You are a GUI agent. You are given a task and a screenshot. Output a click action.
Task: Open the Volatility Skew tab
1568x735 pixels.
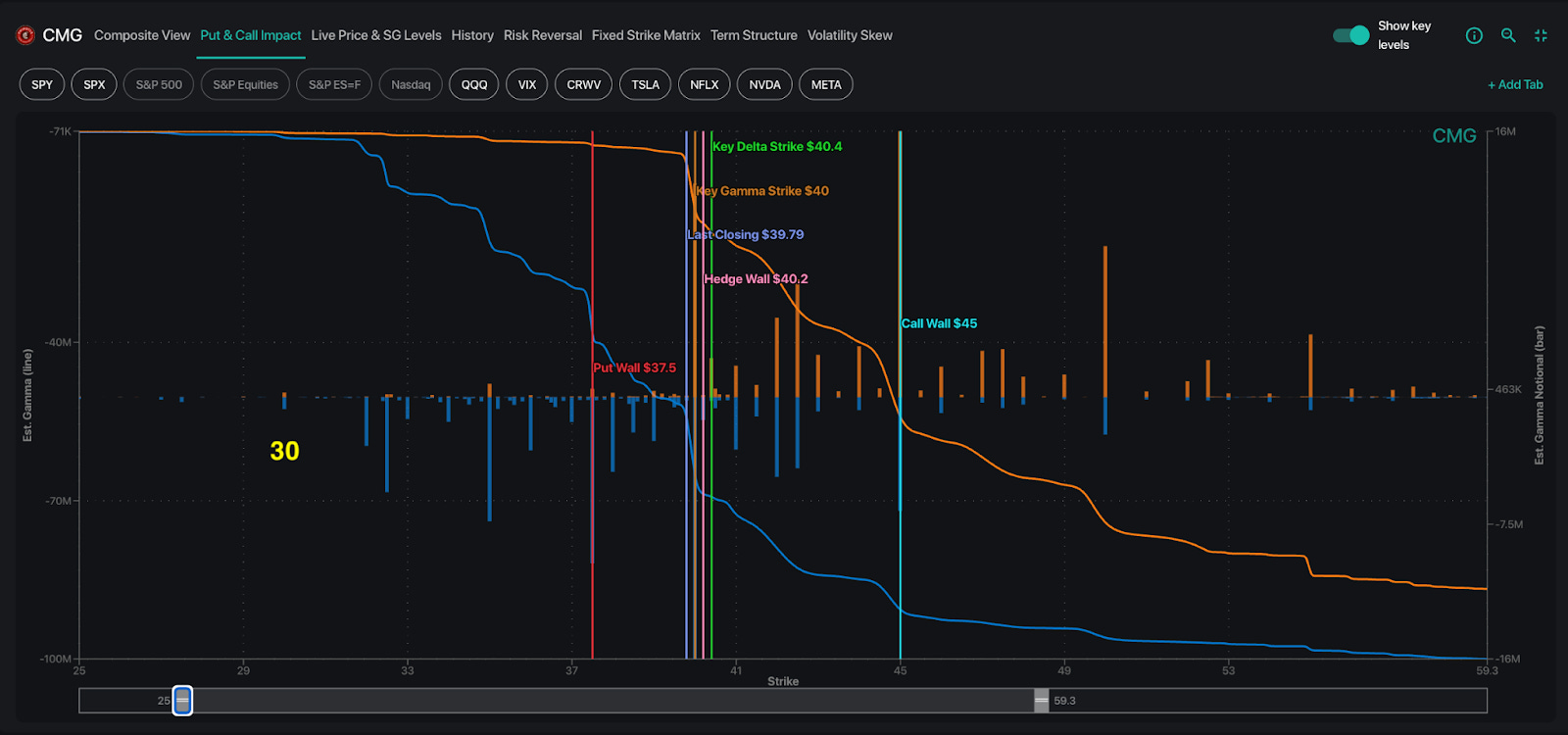850,35
